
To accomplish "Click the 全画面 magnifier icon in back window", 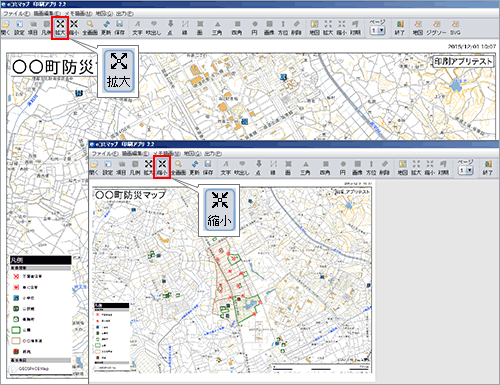I will pyautogui.click(x=90, y=28).
